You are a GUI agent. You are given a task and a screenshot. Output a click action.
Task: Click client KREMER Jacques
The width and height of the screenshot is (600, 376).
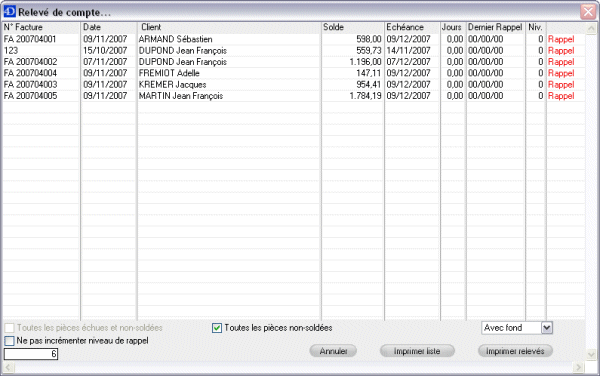(172, 85)
